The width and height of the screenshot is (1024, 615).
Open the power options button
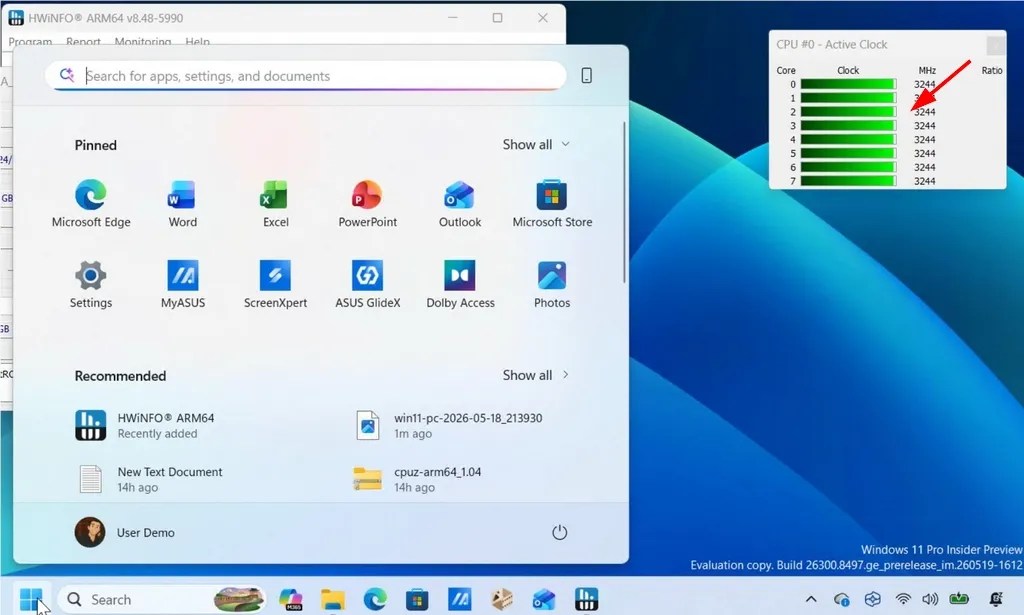(559, 532)
